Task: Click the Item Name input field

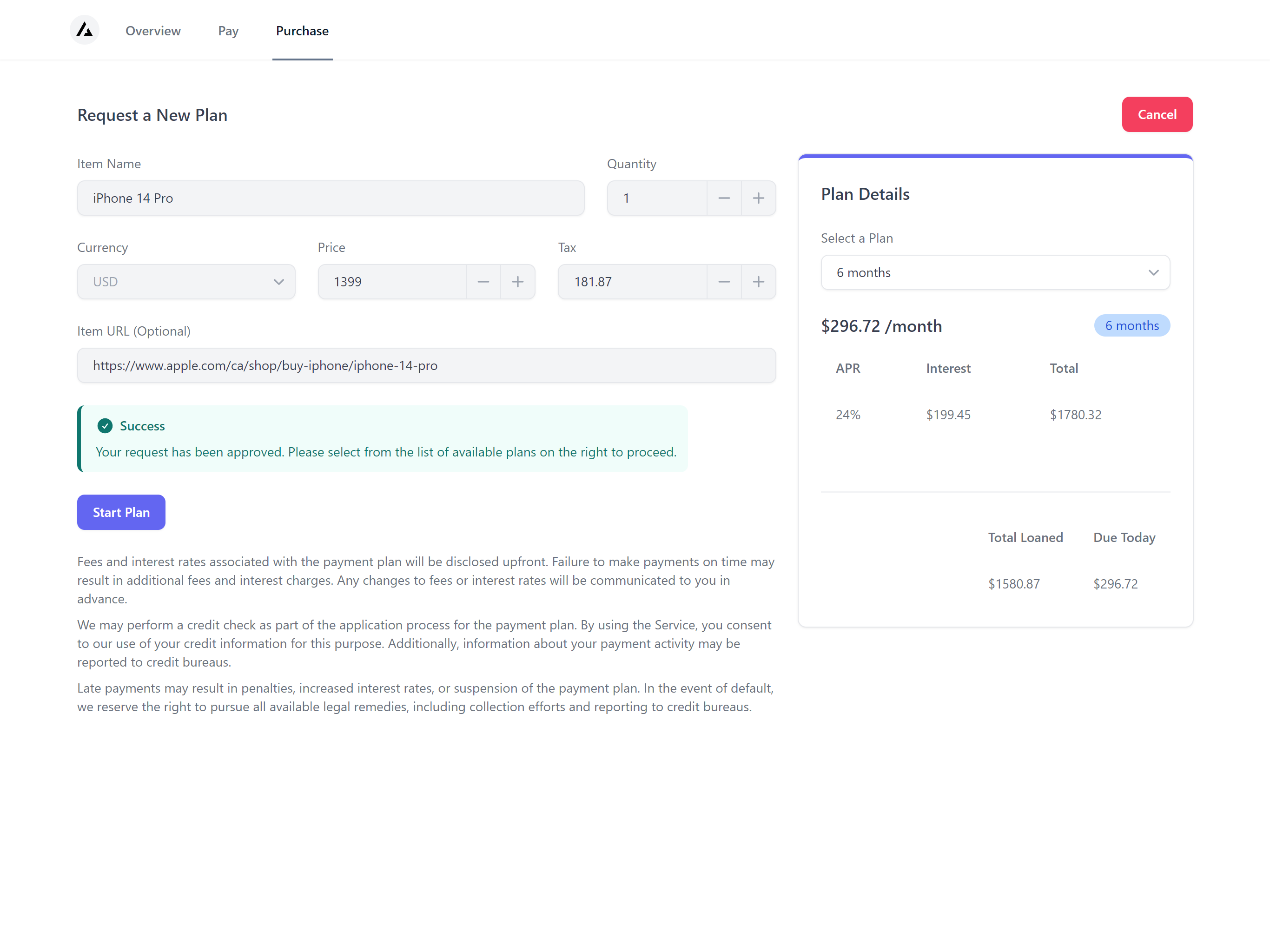Action: pyautogui.click(x=331, y=198)
